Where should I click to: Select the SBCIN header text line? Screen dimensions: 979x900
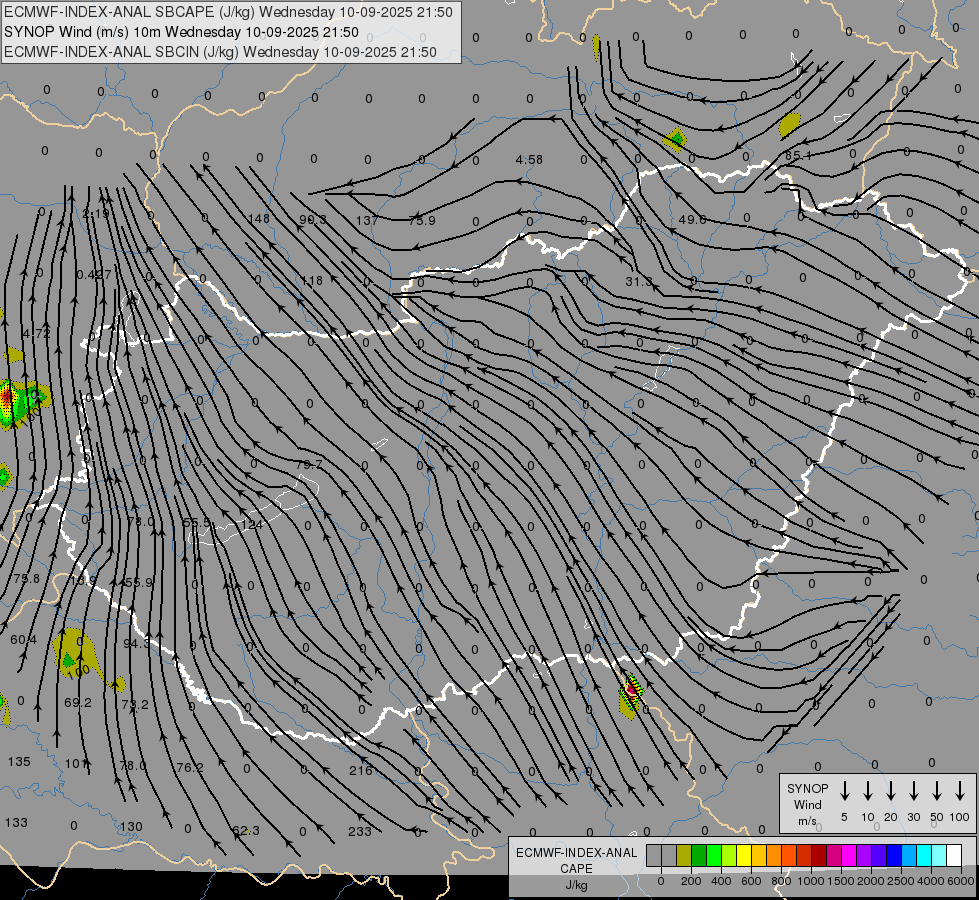220,52
